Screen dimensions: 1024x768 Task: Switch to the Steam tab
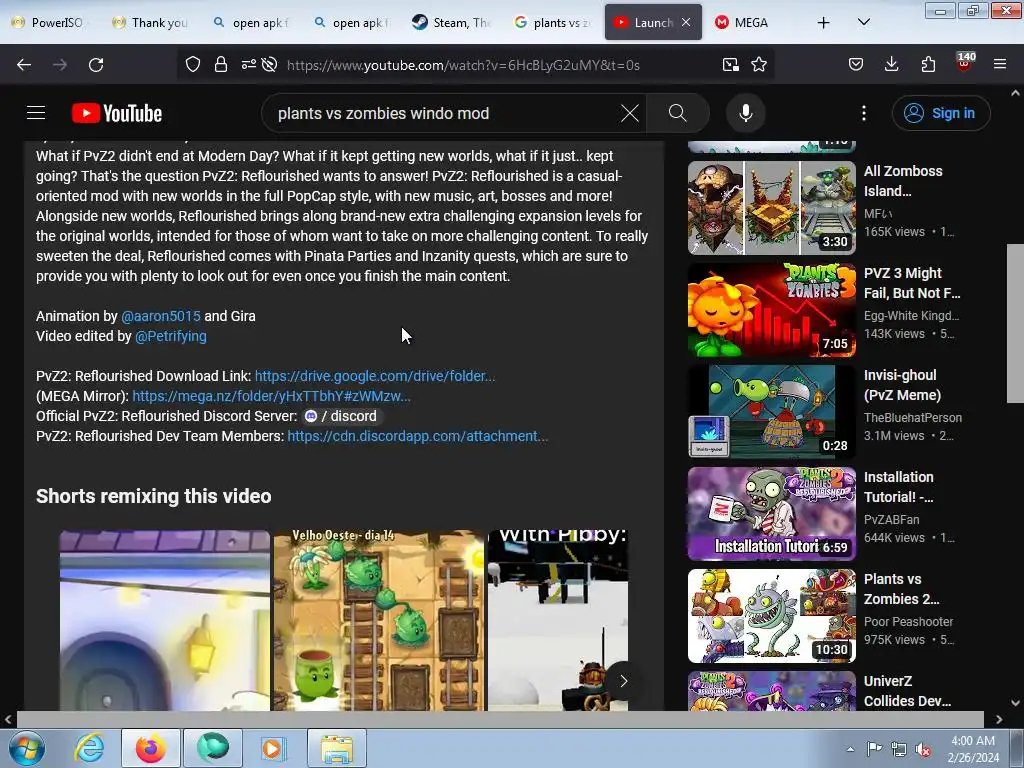[x=451, y=22]
